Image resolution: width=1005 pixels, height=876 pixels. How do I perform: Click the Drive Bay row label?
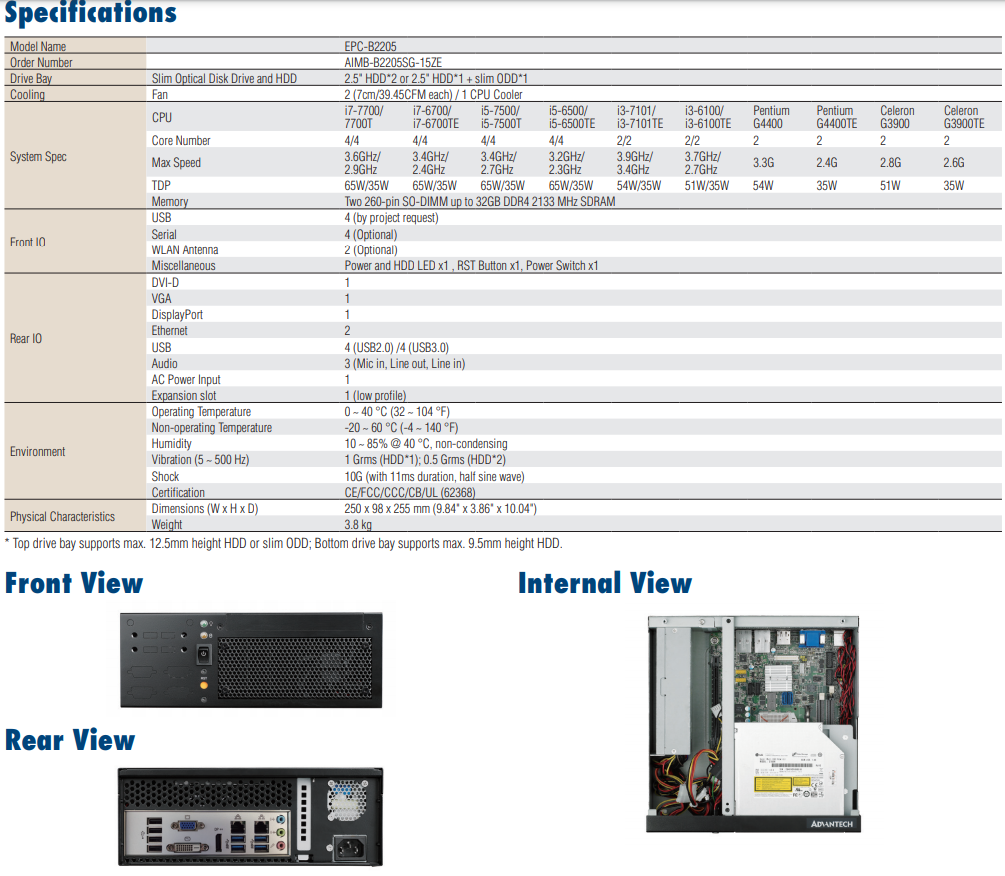point(31,78)
